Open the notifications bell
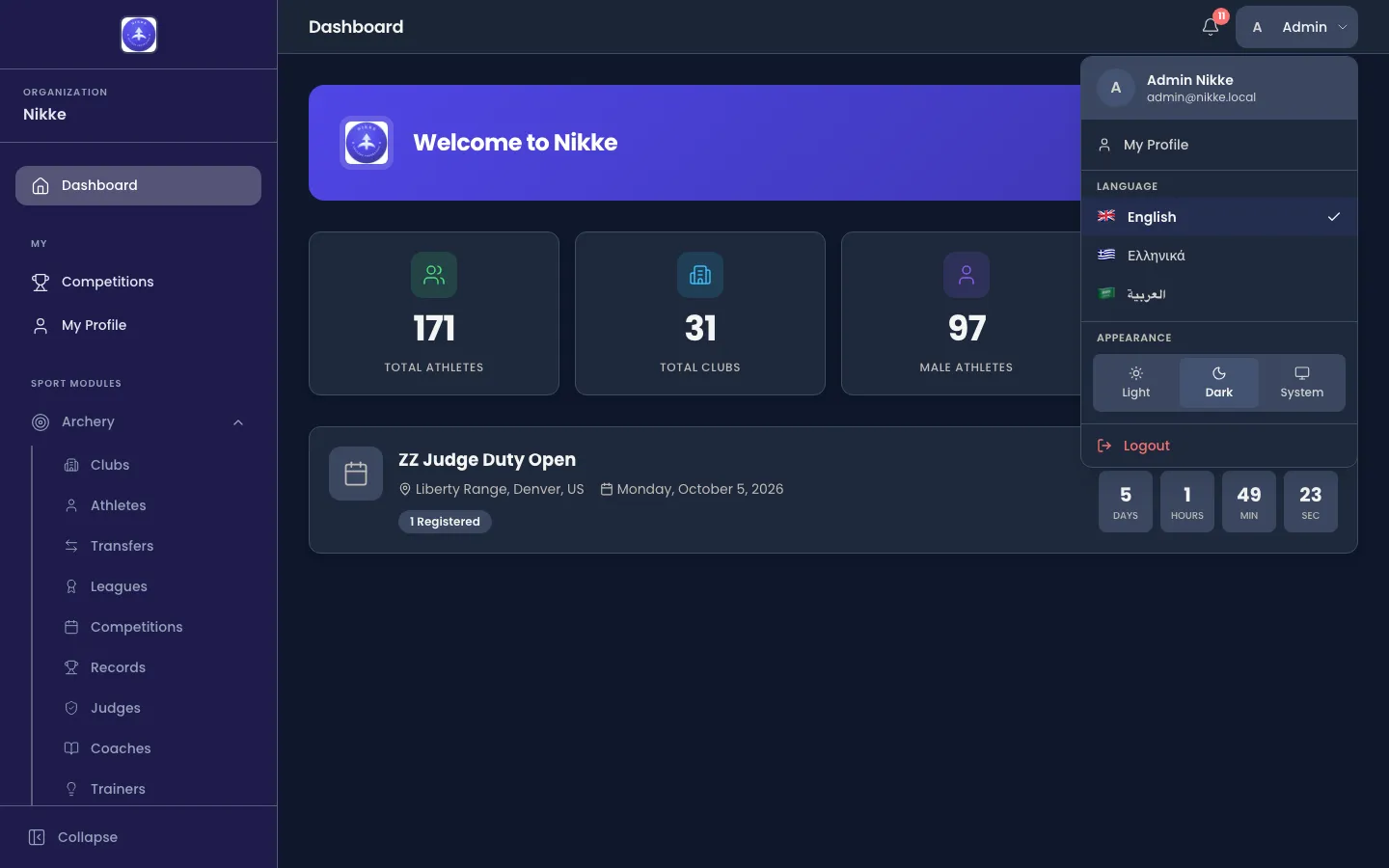Image resolution: width=1389 pixels, height=868 pixels. (x=1211, y=27)
